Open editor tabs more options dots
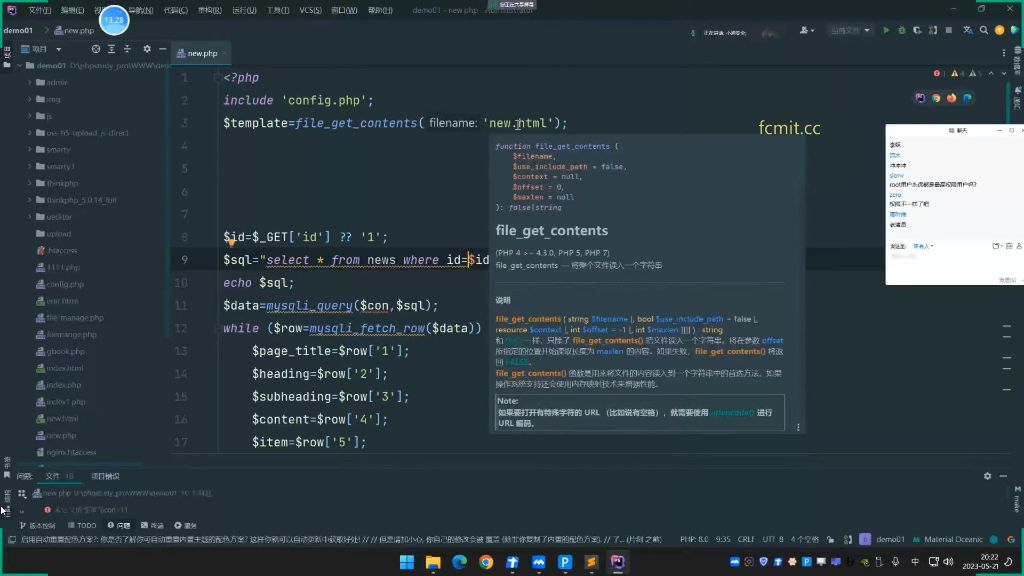Image resolution: width=1024 pixels, height=576 pixels. pos(1004,53)
